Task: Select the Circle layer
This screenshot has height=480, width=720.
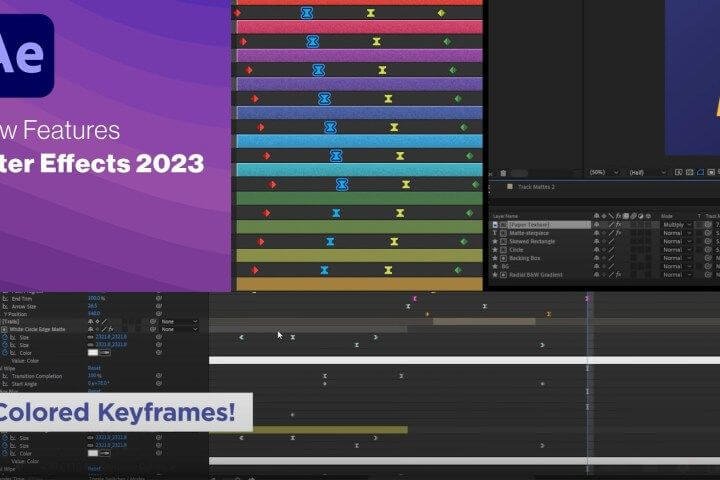Action: pos(517,250)
